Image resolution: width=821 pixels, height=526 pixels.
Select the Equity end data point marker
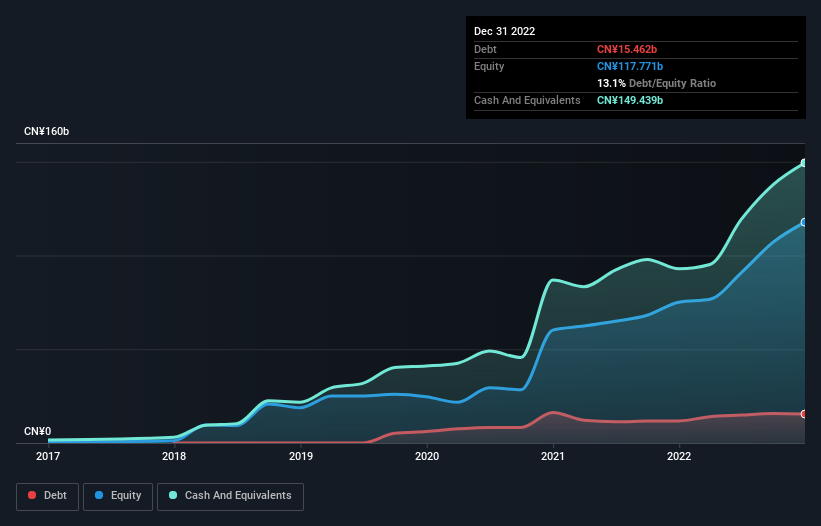pos(804,222)
